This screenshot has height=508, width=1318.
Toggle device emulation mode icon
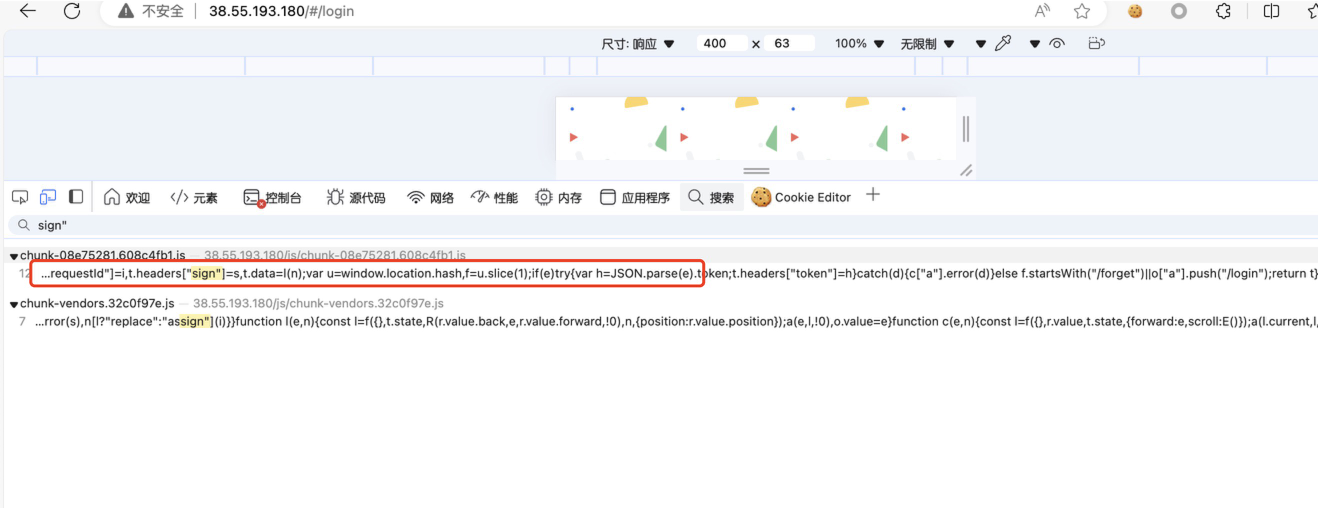(x=47, y=197)
